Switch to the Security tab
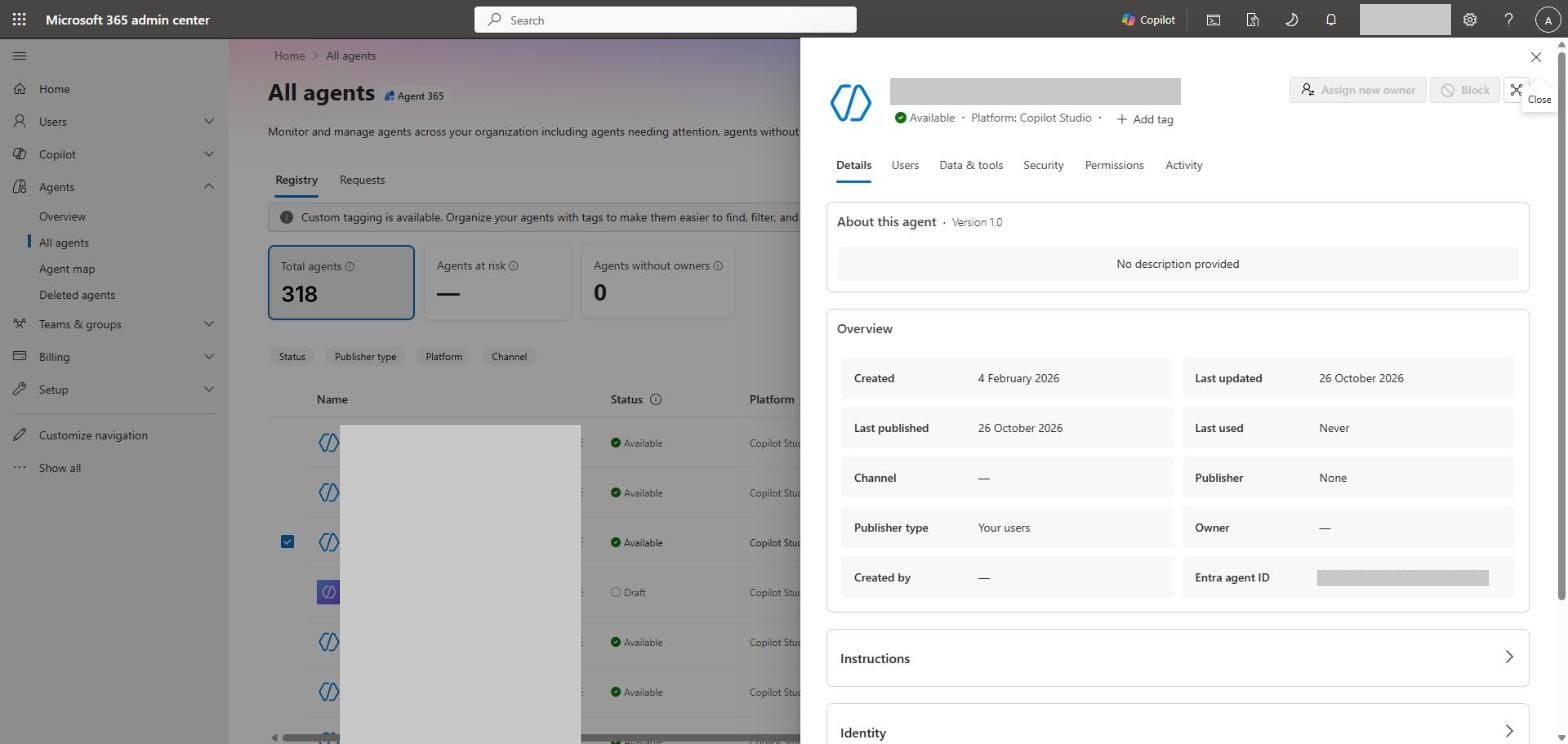Screen dimensions: 1568x744 coord(1043,165)
